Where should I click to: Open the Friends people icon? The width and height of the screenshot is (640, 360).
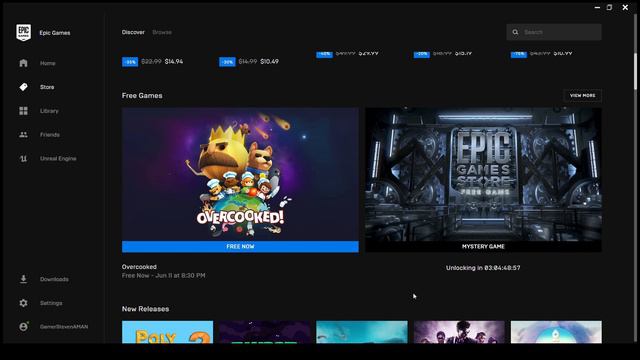point(24,135)
